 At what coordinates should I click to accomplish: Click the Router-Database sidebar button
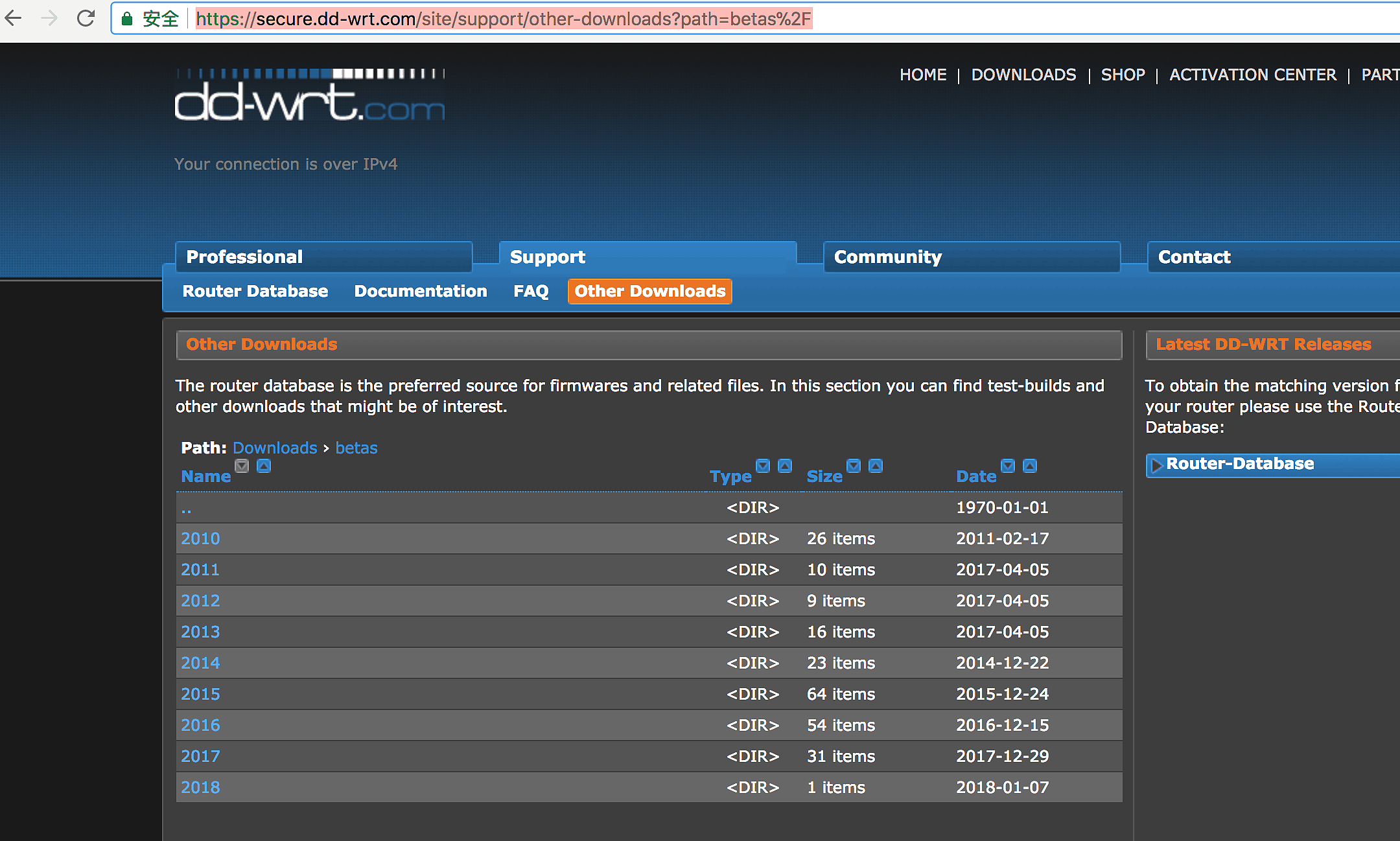[1239, 464]
